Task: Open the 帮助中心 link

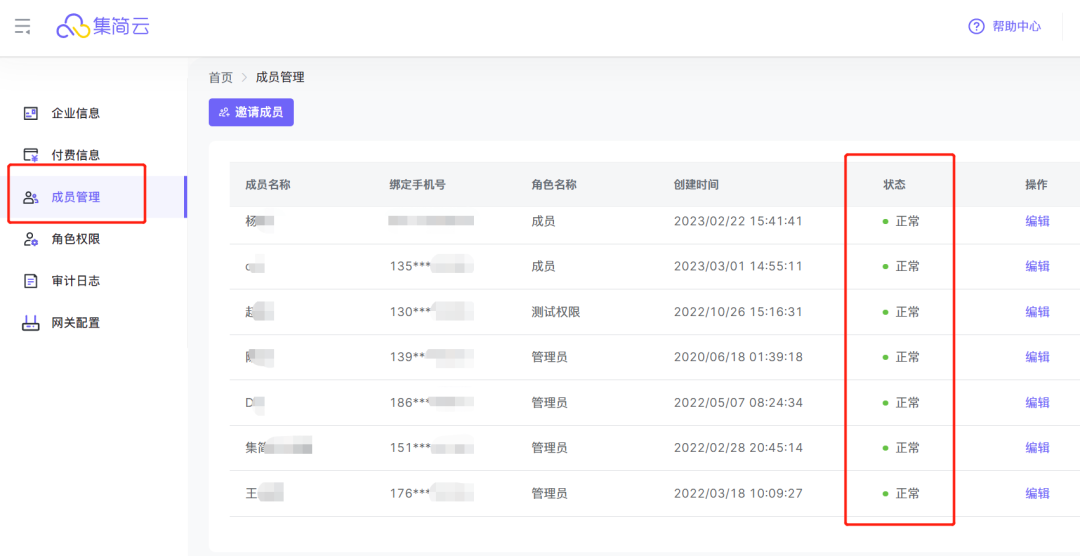Action: point(1016,27)
